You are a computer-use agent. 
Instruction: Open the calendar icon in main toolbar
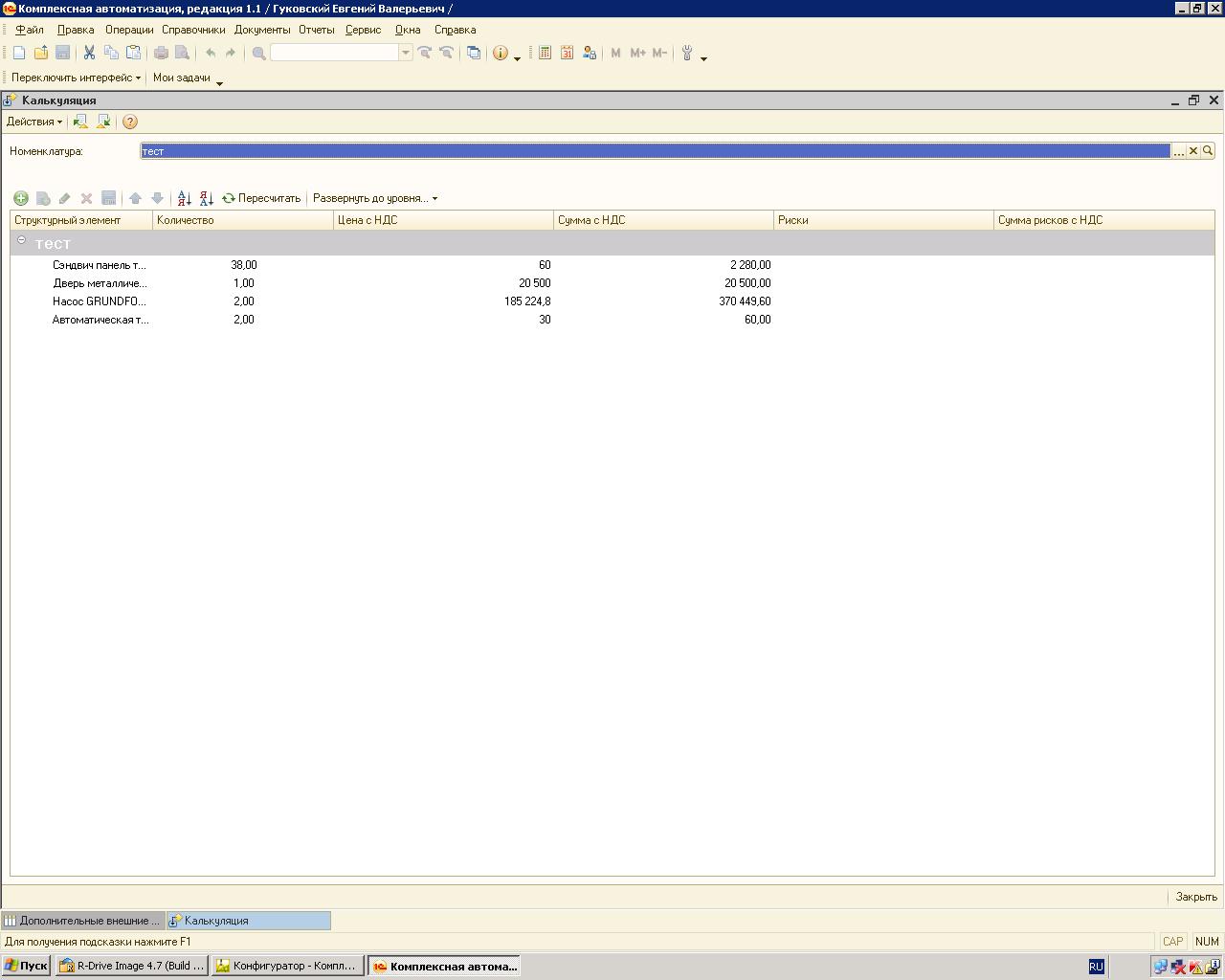tap(567, 54)
